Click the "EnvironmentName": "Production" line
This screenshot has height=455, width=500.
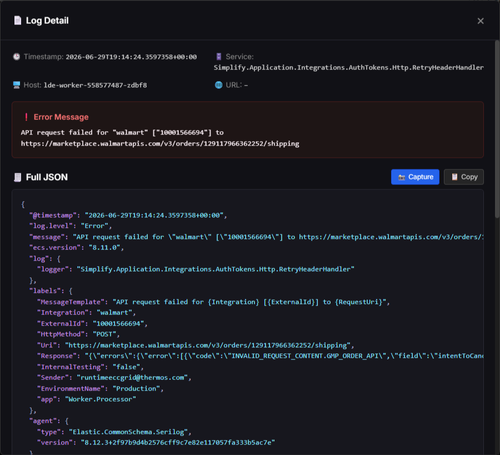pos(100,389)
